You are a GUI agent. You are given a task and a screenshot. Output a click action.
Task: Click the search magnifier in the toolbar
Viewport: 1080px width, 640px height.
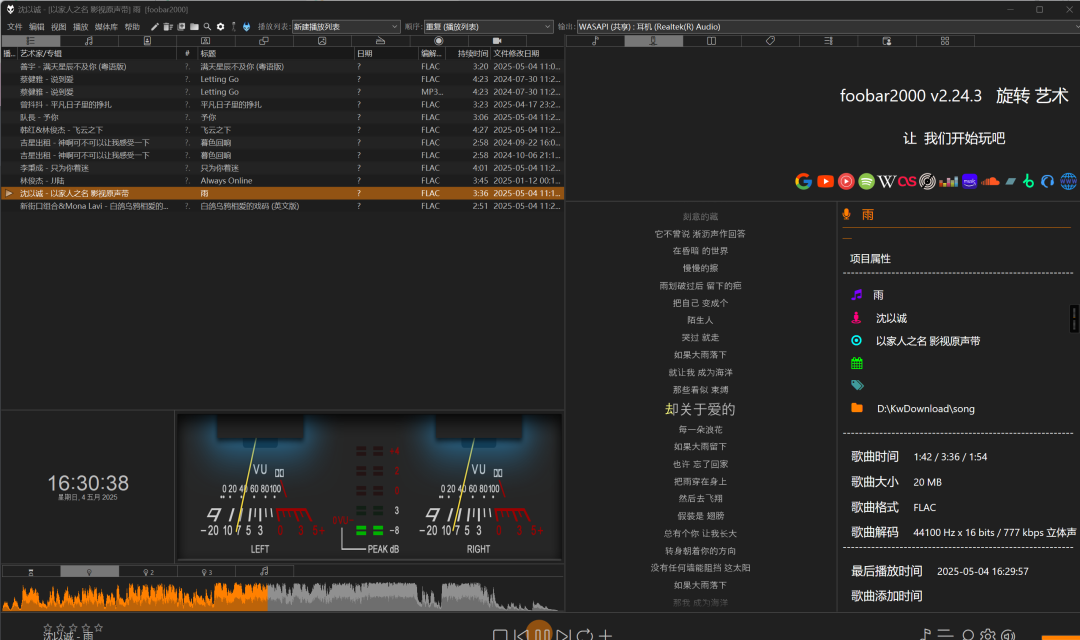click(x=206, y=27)
